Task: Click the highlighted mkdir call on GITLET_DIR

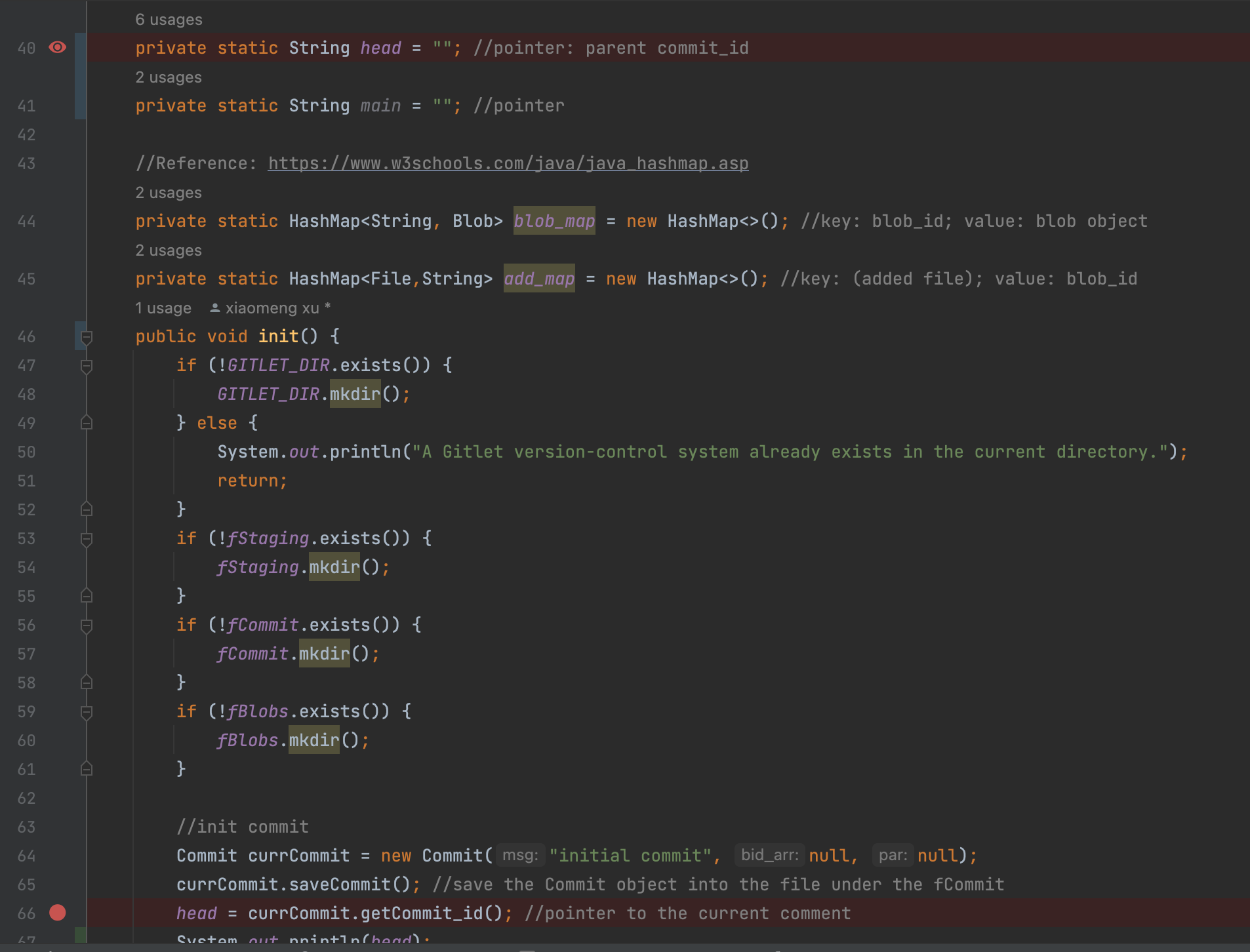Action: coord(355,394)
